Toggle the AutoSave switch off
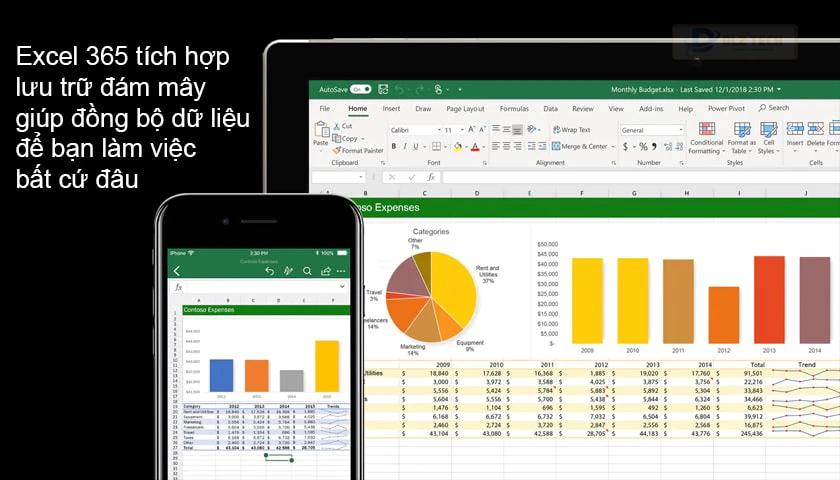Screen dimensions: 840x480 [361, 89]
